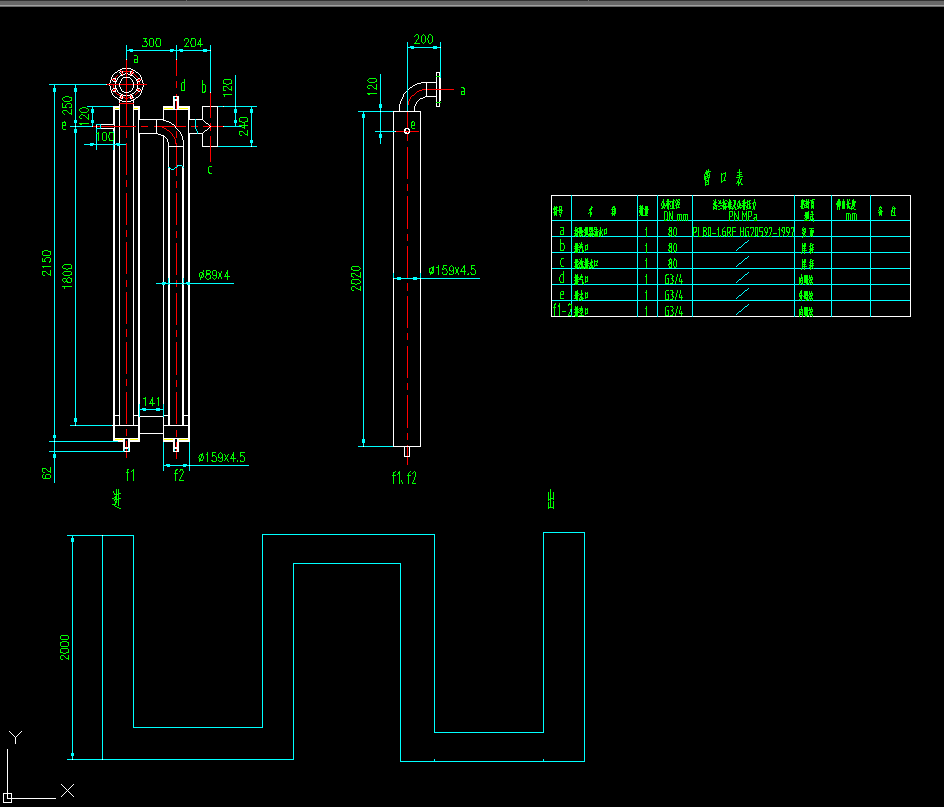Select the DN mm column header
944x807 pixels.
pyautogui.click(x=676, y=214)
